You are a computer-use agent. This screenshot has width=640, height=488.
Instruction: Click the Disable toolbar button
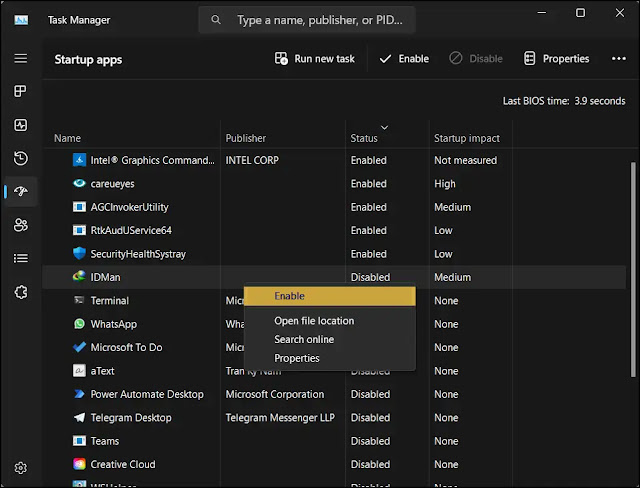(x=476, y=59)
